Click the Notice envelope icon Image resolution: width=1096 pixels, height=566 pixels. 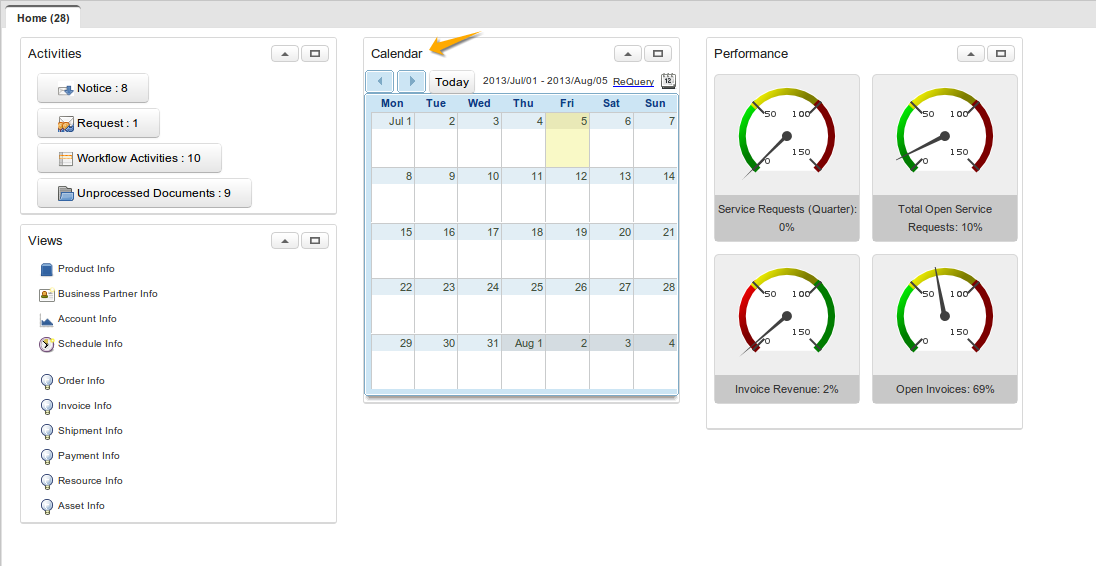pyautogui.click(x=66, y=89)
